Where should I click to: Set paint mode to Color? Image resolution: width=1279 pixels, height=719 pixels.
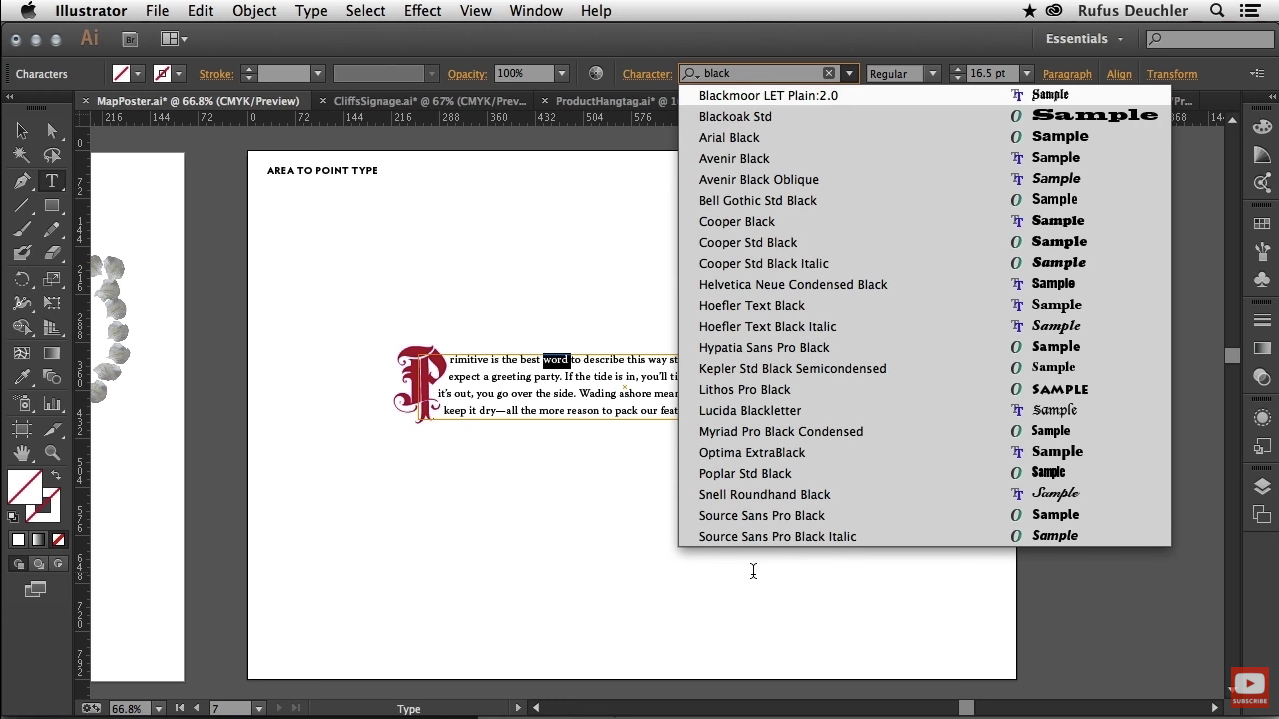click(18, 540)
